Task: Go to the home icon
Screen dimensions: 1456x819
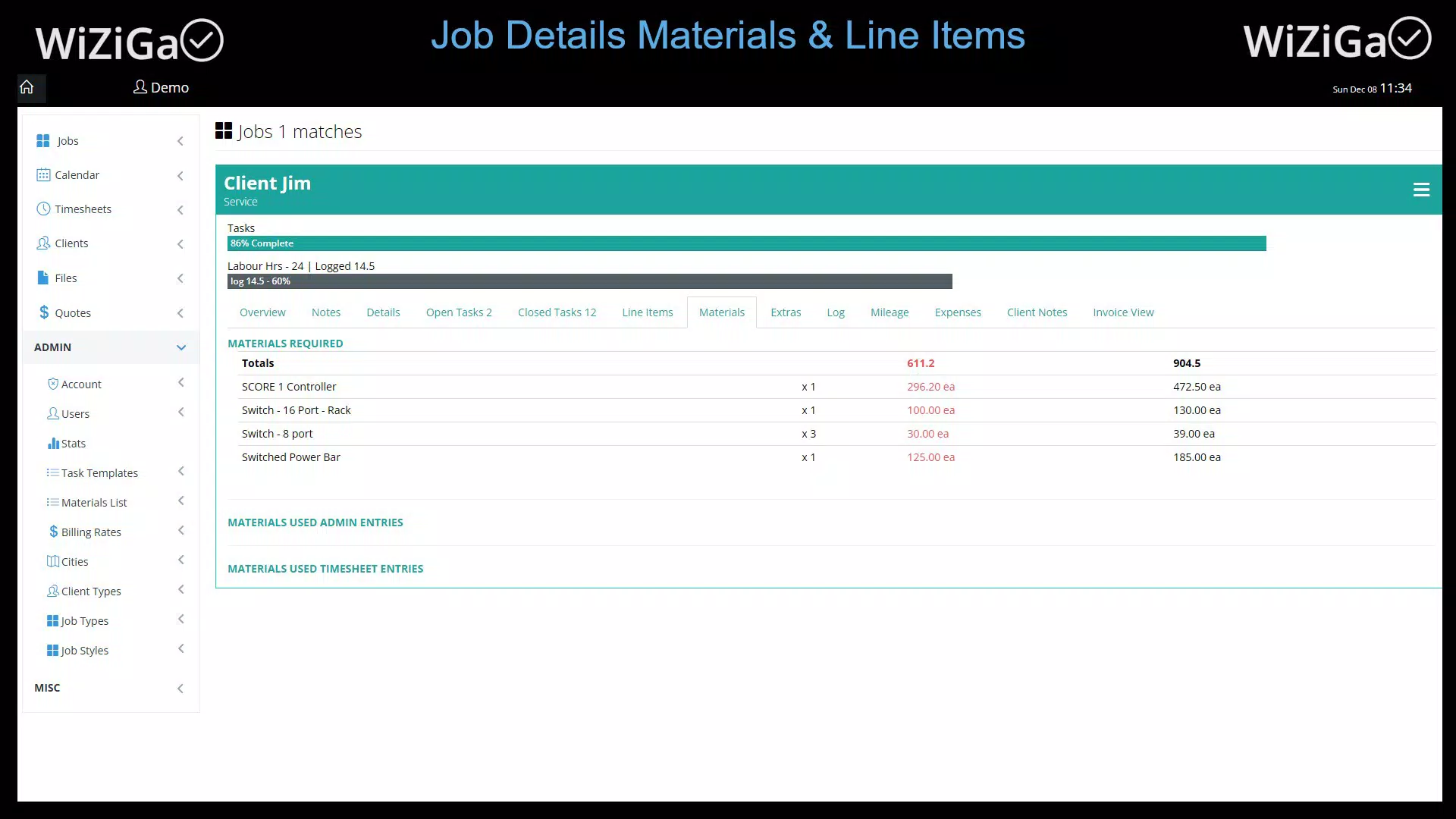Action: click(x=27, y=87)
